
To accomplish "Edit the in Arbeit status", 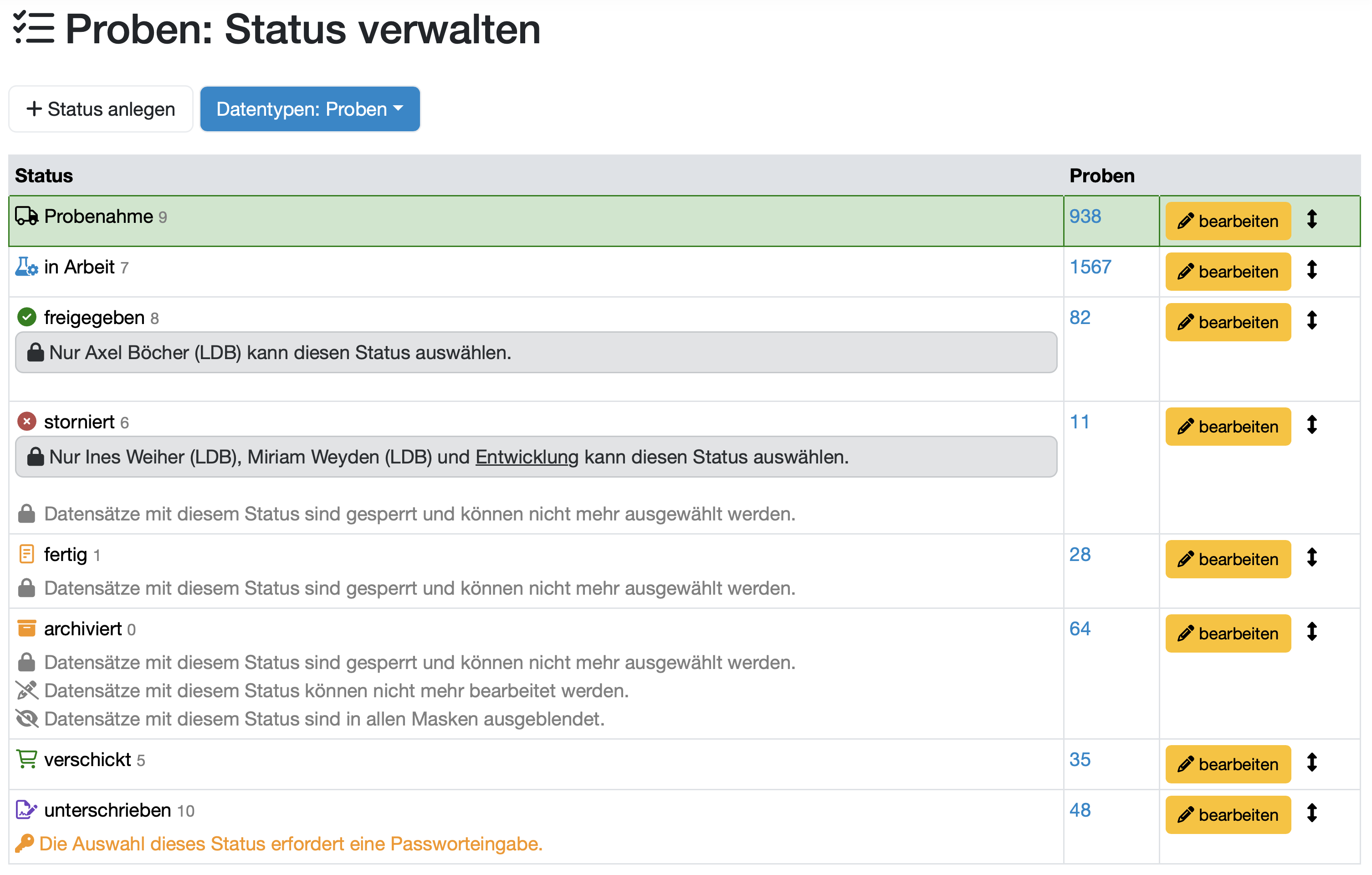I will 1228,272.
